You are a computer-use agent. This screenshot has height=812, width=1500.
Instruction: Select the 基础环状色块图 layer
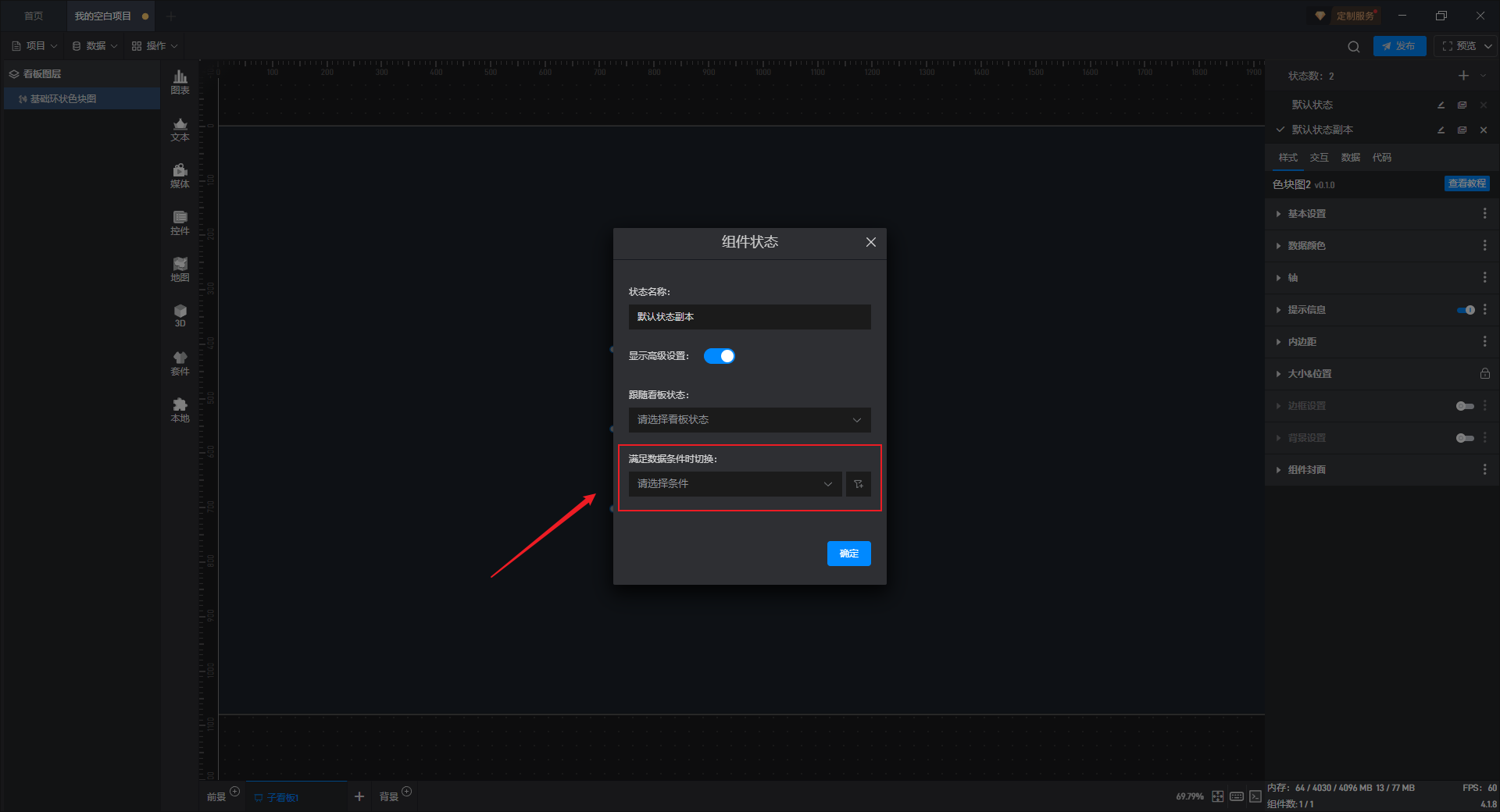click(x=82, y=99)
